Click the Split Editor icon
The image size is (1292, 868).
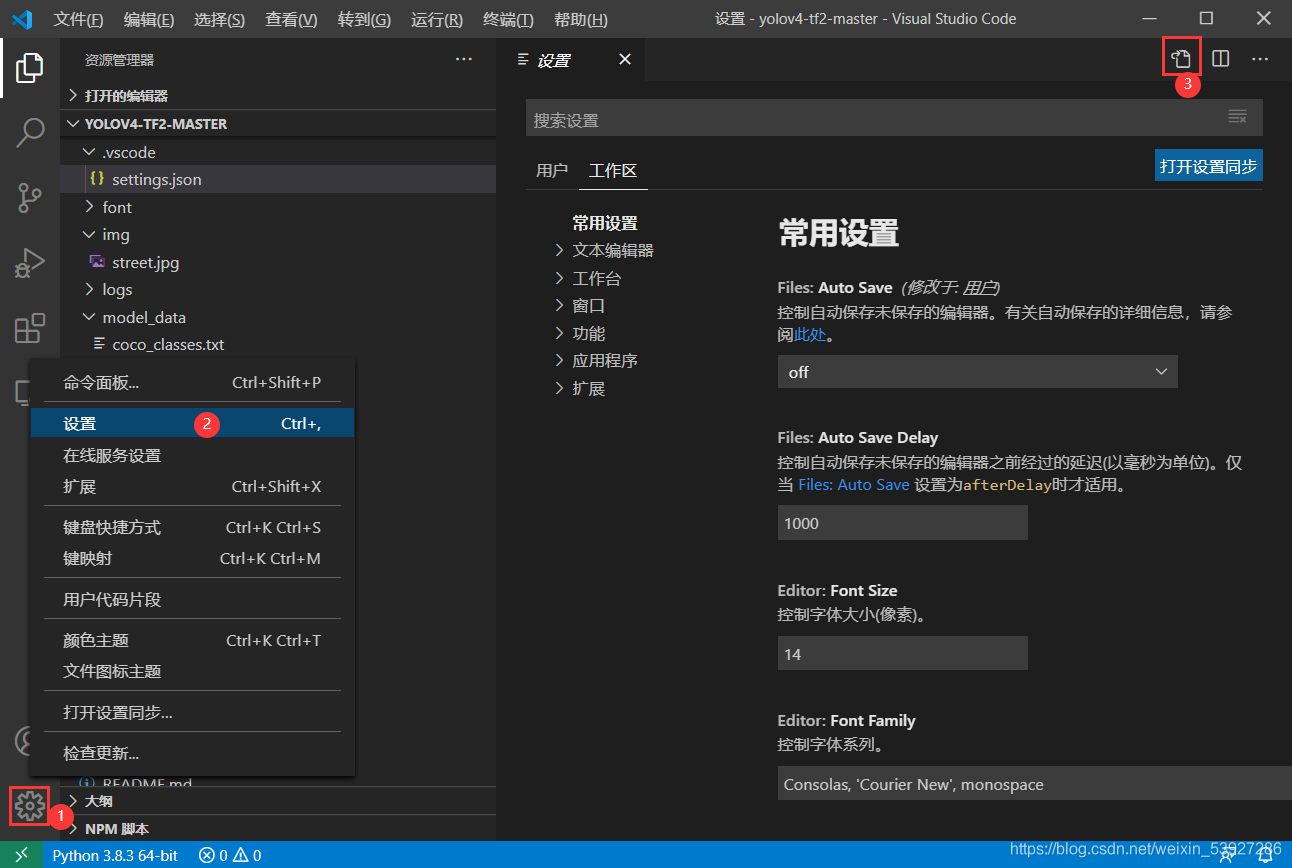[x=1221, y=59]
